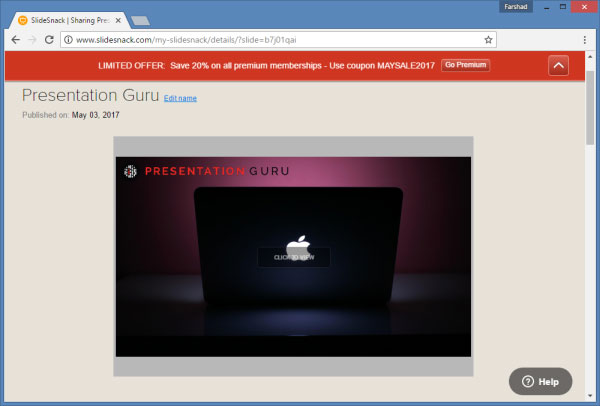
Task: Open a new tab button
Action: [x=140, y=21]
